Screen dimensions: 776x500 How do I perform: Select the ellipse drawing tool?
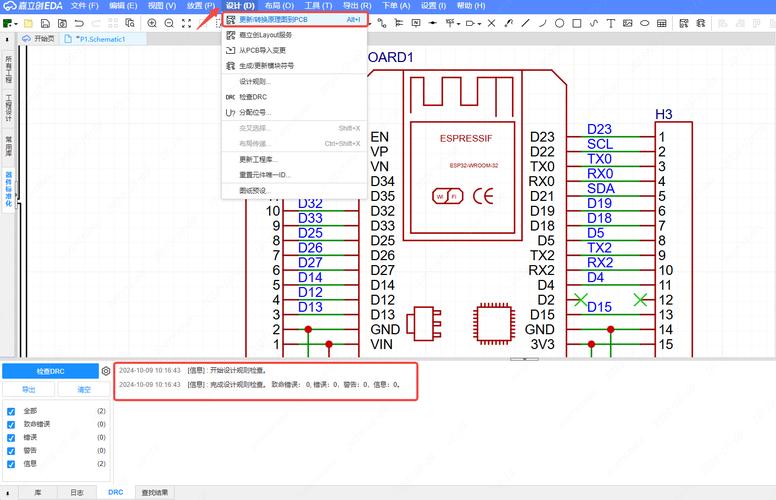pos(644,23)
